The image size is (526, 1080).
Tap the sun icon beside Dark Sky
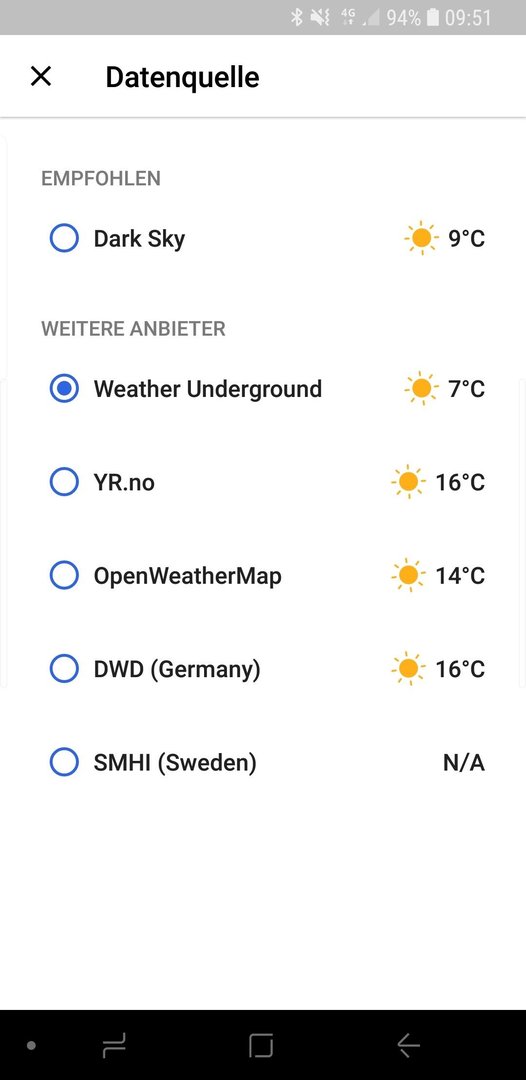pos(421,238)
